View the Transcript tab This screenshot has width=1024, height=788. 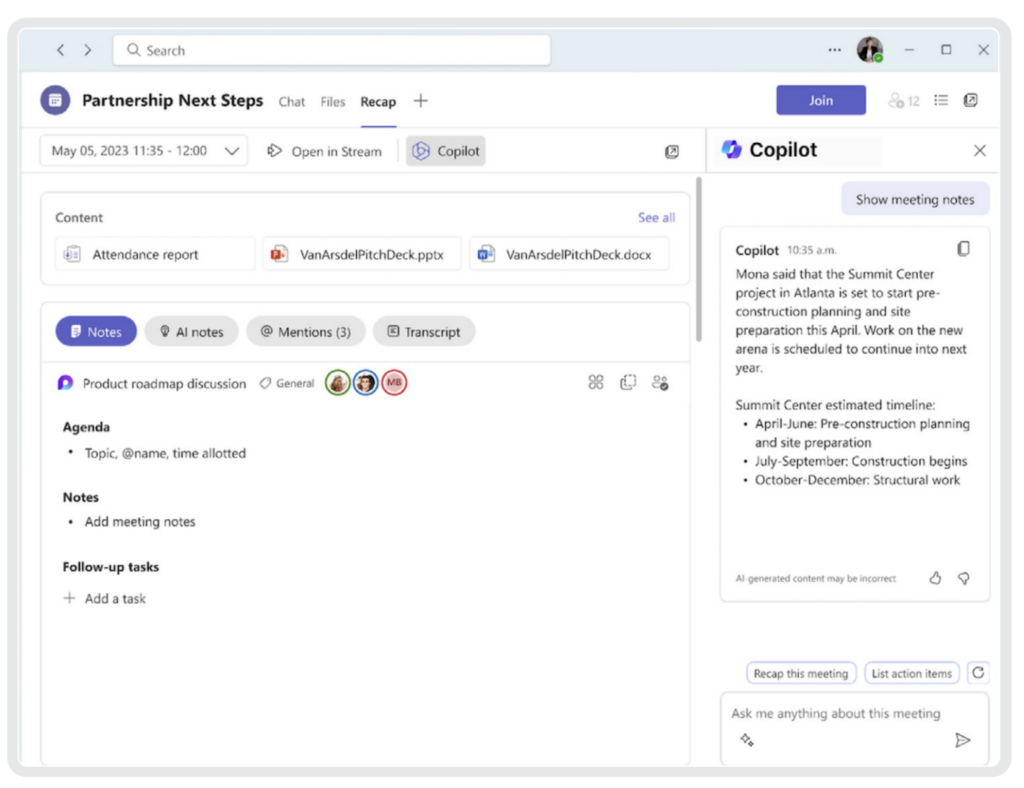click(424, 331)
